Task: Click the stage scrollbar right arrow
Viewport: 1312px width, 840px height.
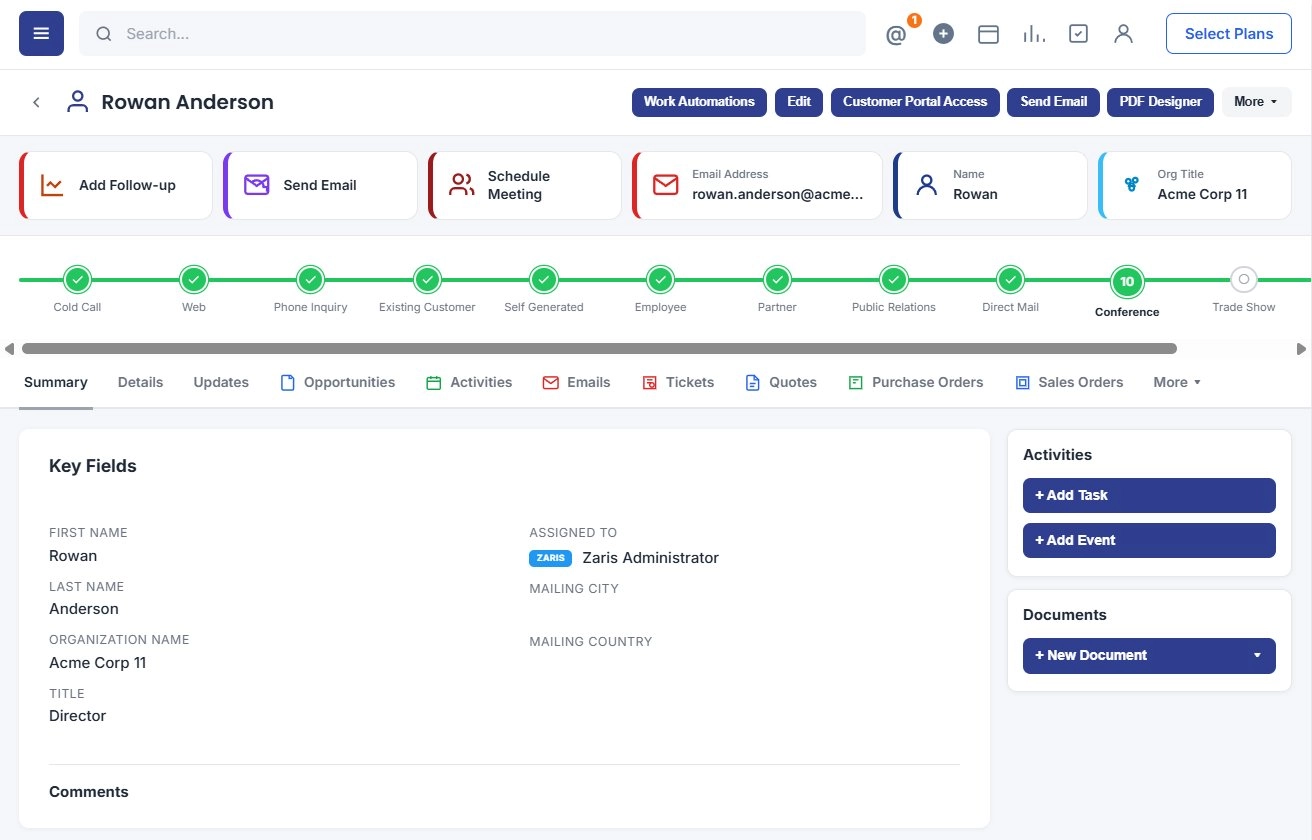Action: click(1301, 349)
